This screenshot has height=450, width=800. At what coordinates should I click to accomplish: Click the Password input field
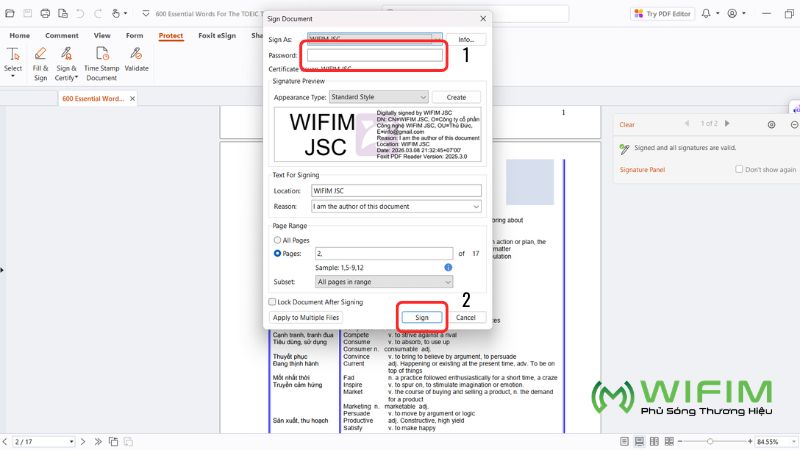click(374, 55)
